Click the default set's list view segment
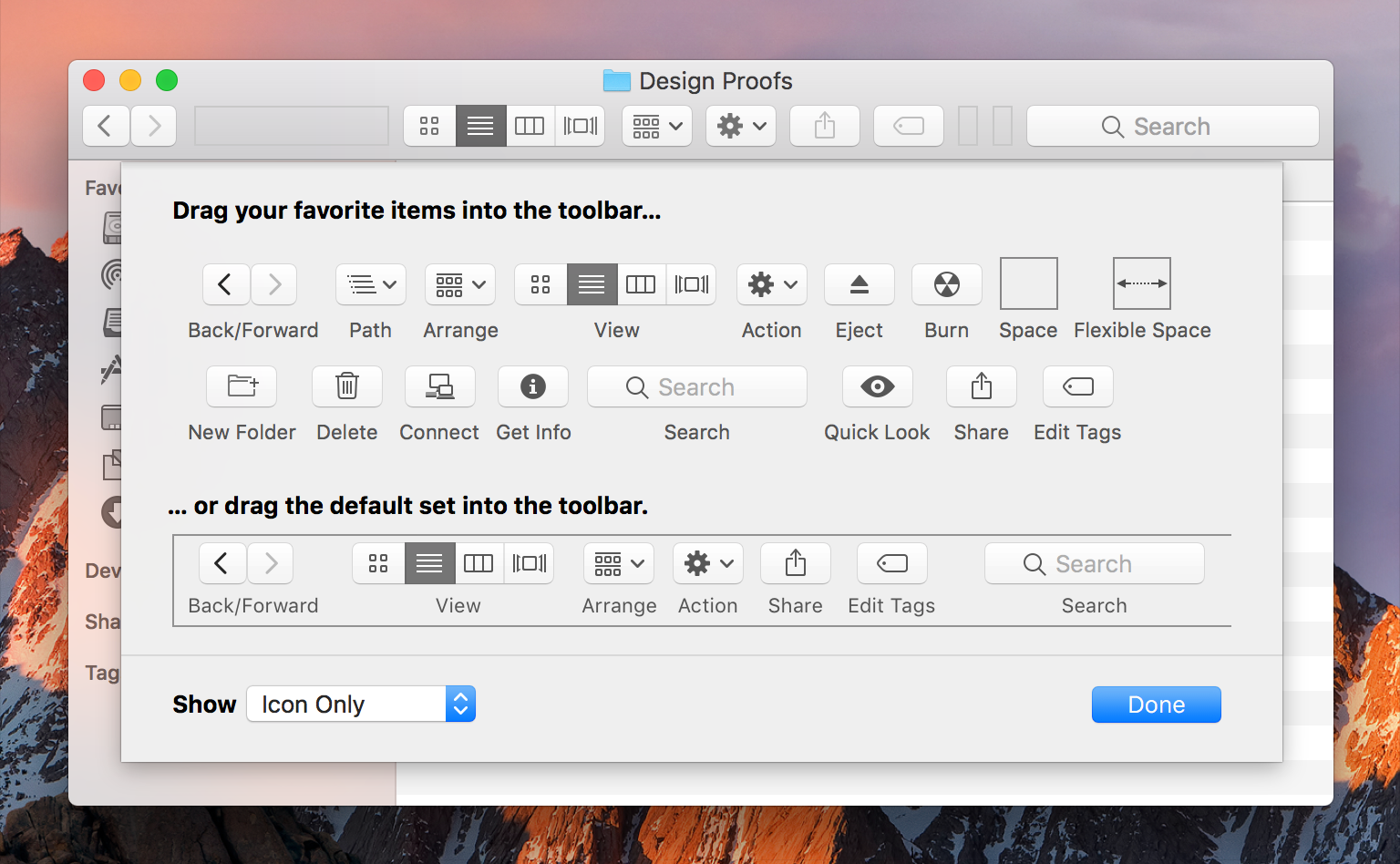 pyautogui.click(x=429, y=563)
